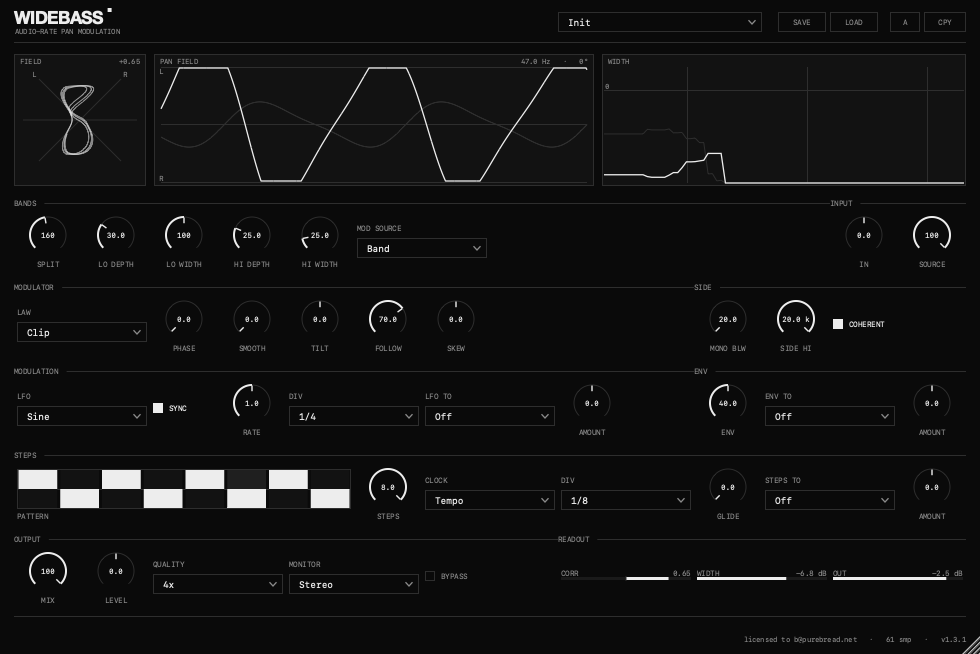Viewport: 980px width, 654px height.
Task: Click the TILT knob
Action: pyautogui.click(x=319, y=319)
